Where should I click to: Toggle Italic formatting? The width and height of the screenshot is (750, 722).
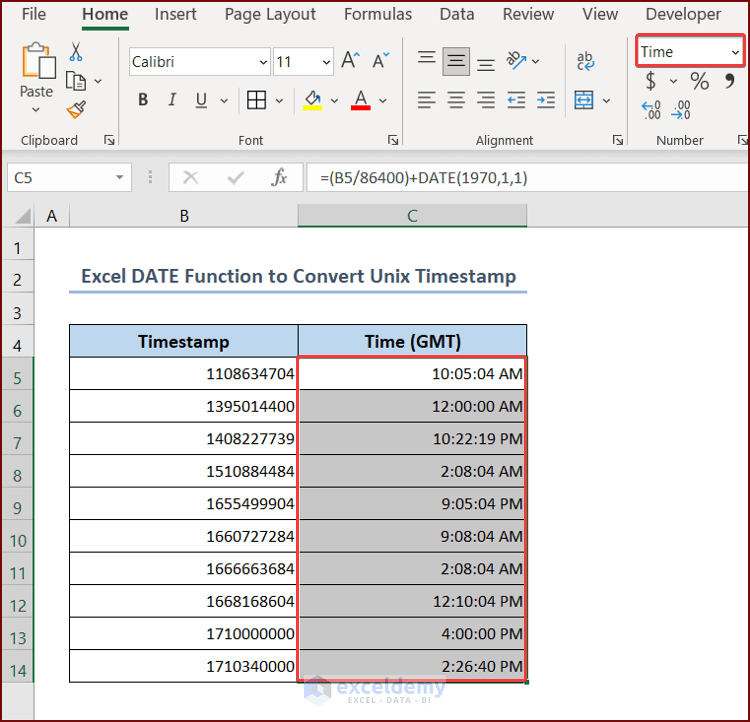[172, 100]
